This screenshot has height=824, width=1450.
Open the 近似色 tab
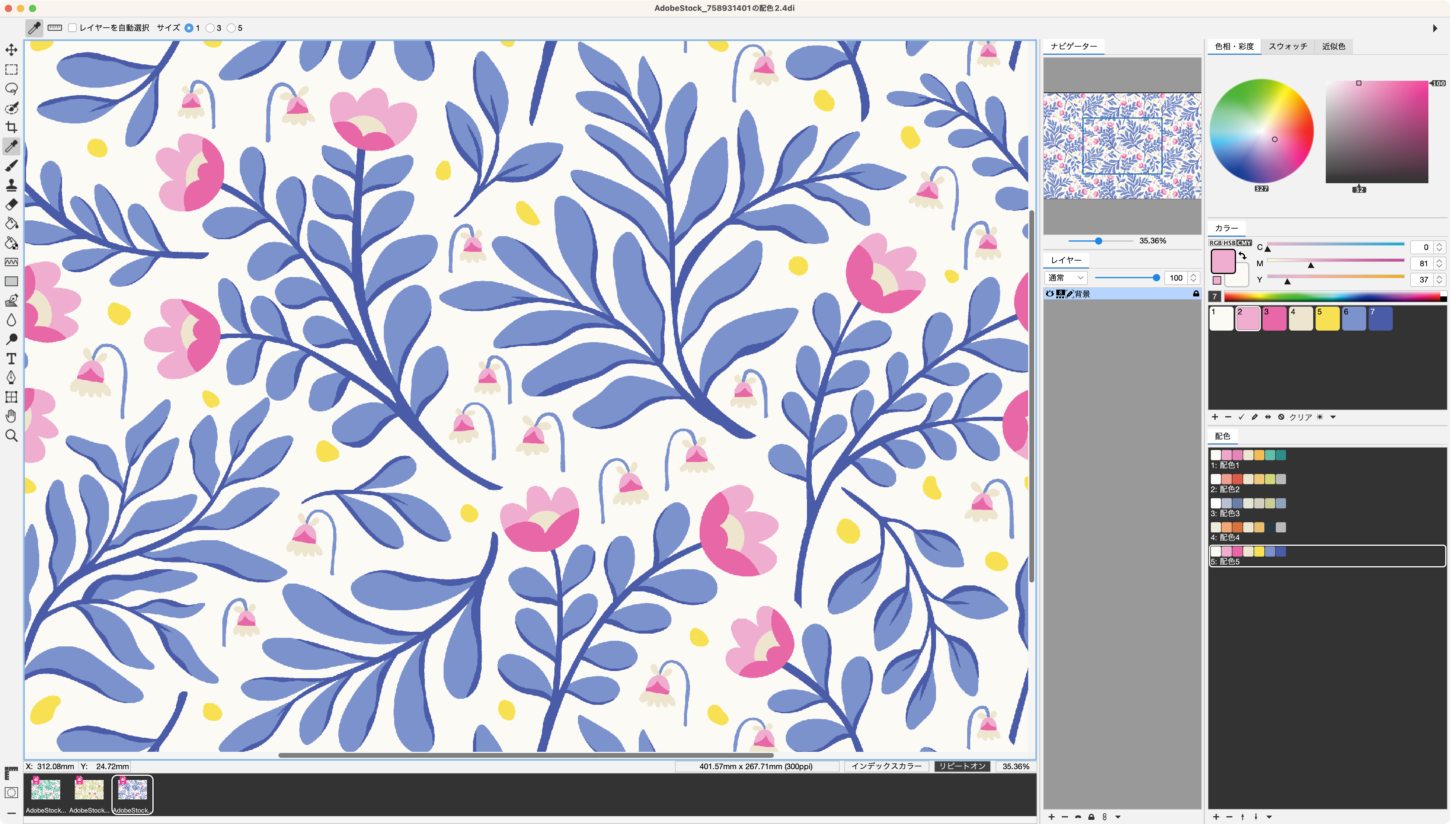click(x=1333, y=46)
